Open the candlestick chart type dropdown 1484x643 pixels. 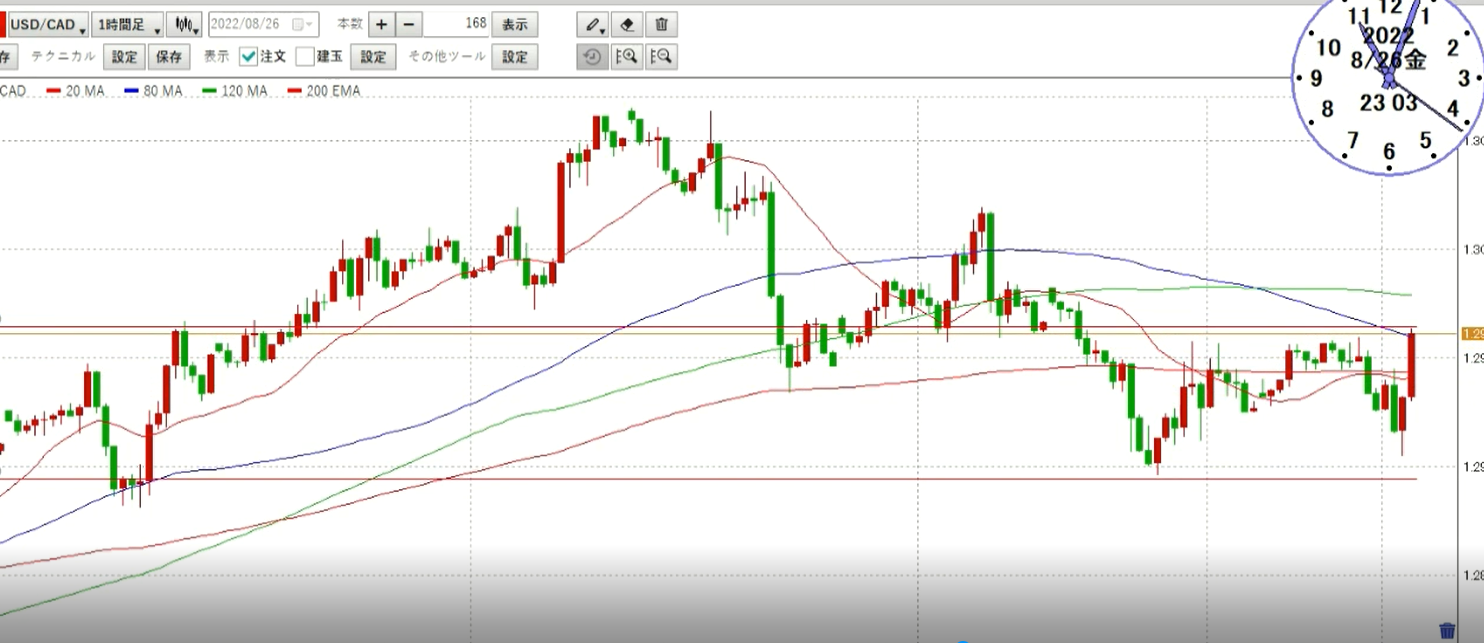pyautogui.click(x=185, y=24)
